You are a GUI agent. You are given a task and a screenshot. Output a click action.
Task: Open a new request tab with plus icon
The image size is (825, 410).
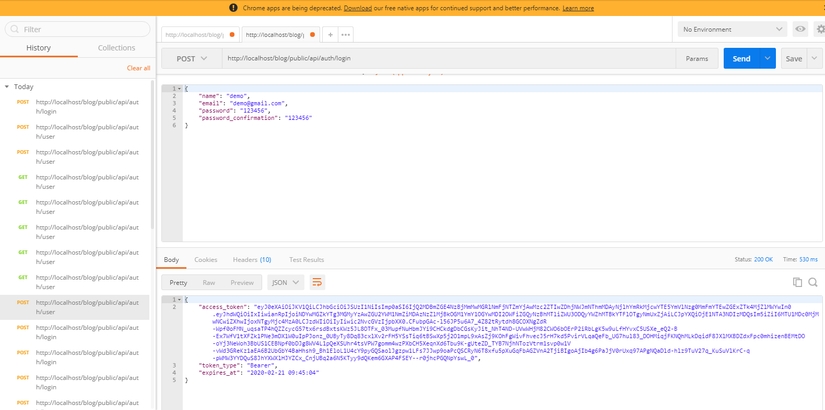pos(330,35)
